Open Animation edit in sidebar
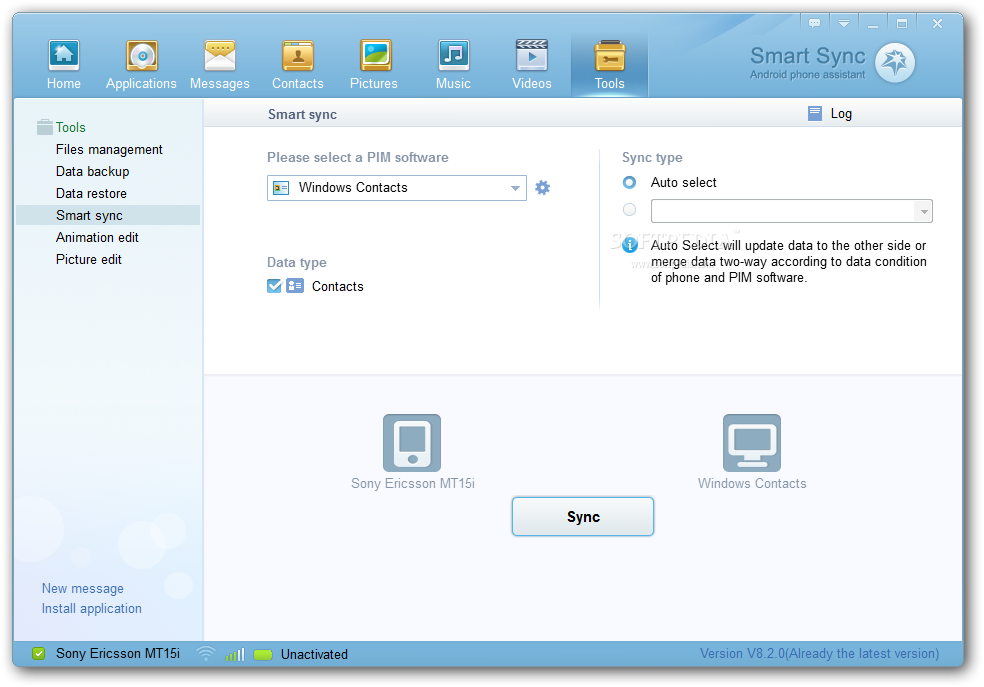This screenshot has width=984, height=687. (x=97, y=237)
